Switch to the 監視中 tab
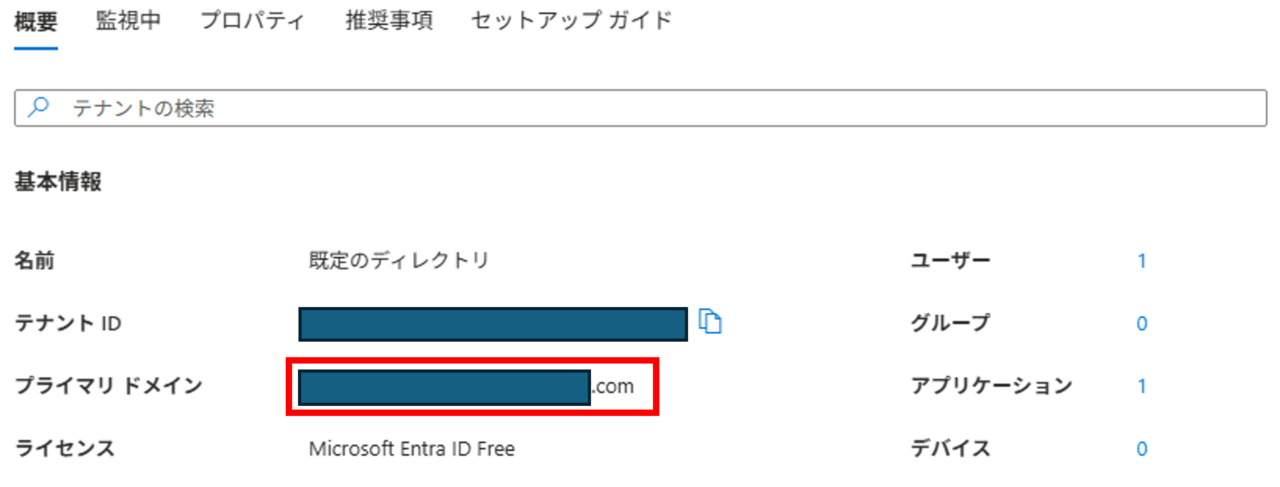 point(128,21)
